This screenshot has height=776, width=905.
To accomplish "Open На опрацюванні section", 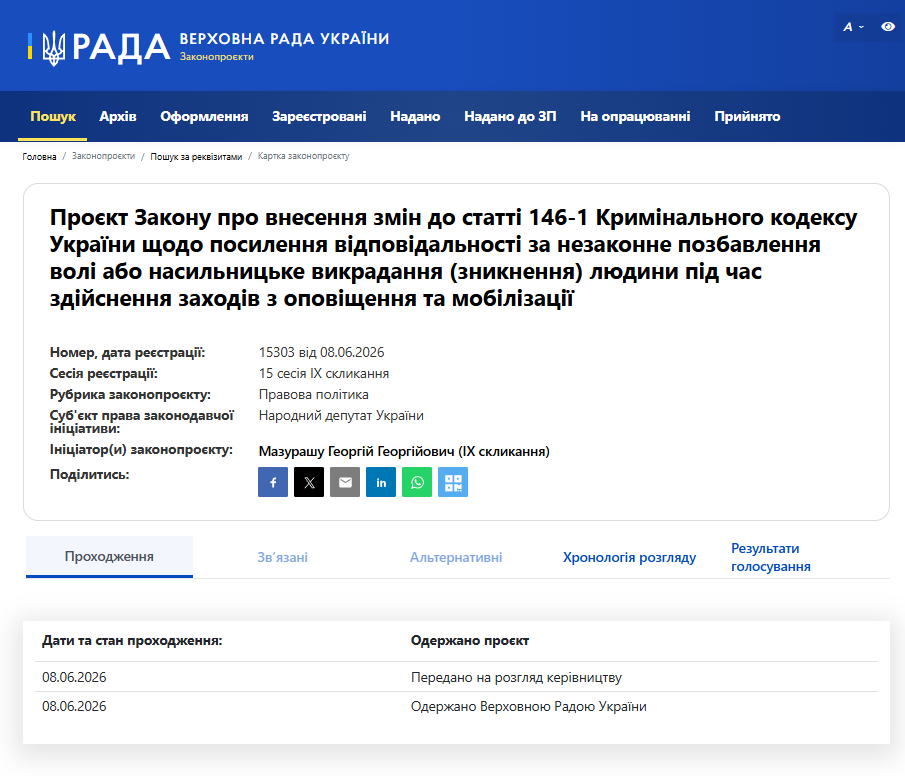I will [x=635, y=116].
